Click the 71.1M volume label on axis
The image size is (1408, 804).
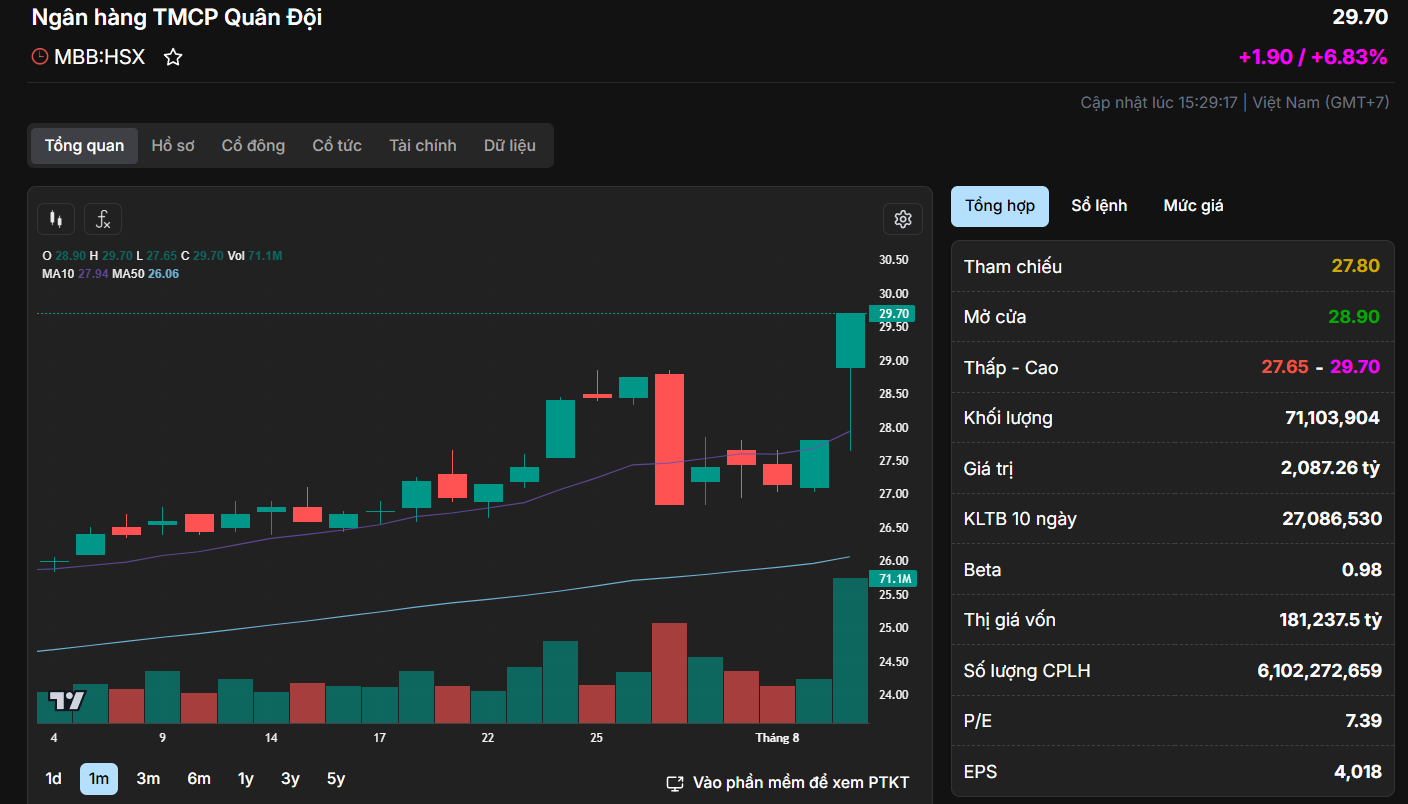[893, 579]
